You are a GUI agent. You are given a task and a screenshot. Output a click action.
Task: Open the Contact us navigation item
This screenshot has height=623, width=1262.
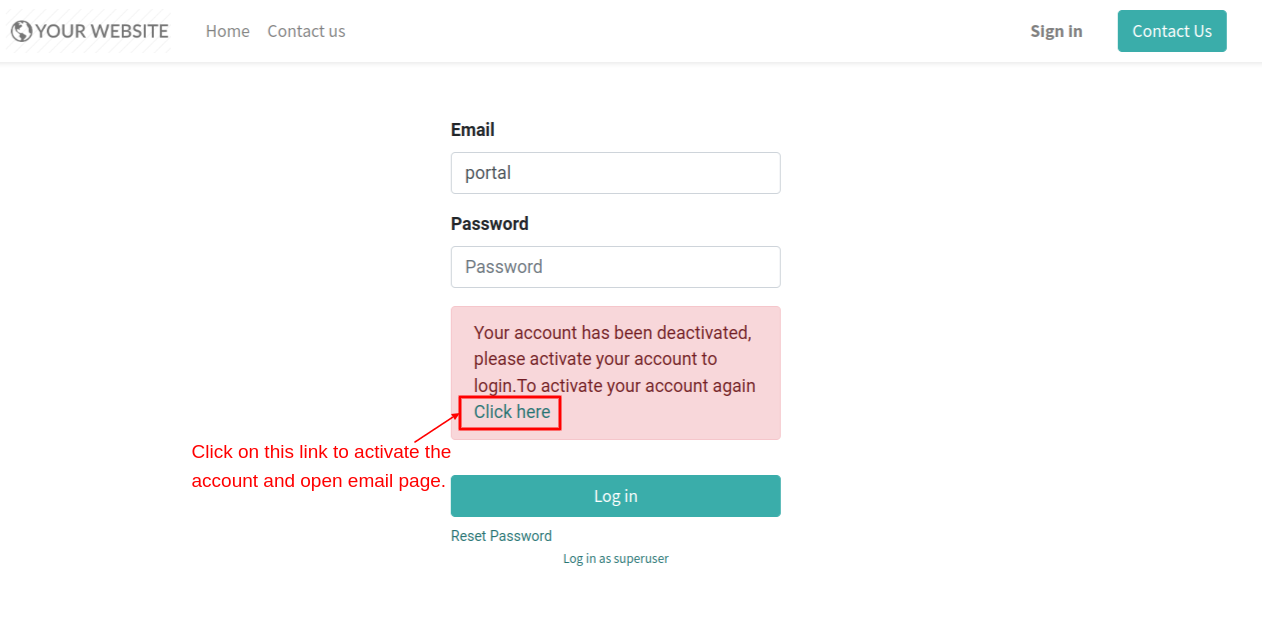tap(306, 31)
